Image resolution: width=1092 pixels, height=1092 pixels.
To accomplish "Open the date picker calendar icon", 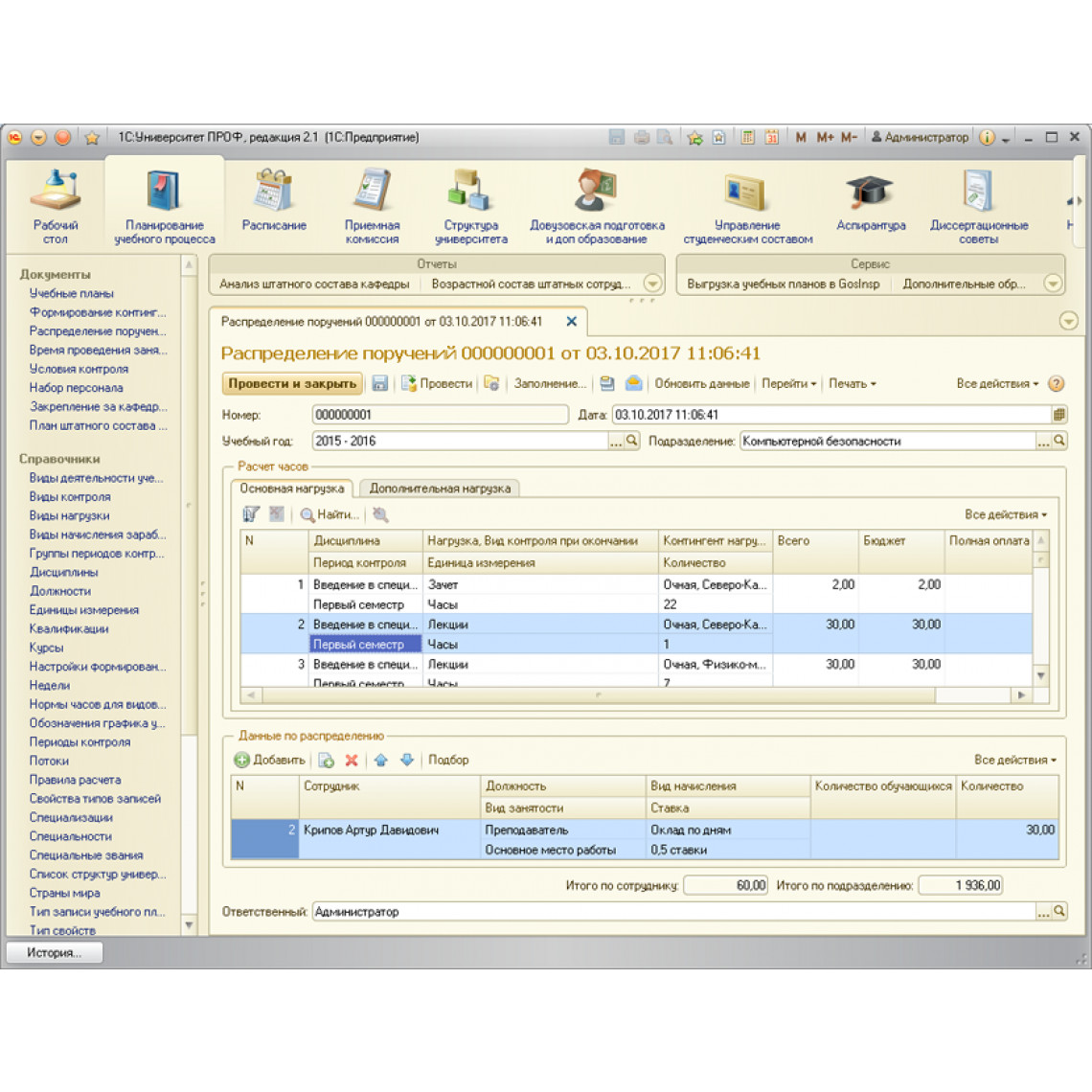I will [x=1058, y=415].
